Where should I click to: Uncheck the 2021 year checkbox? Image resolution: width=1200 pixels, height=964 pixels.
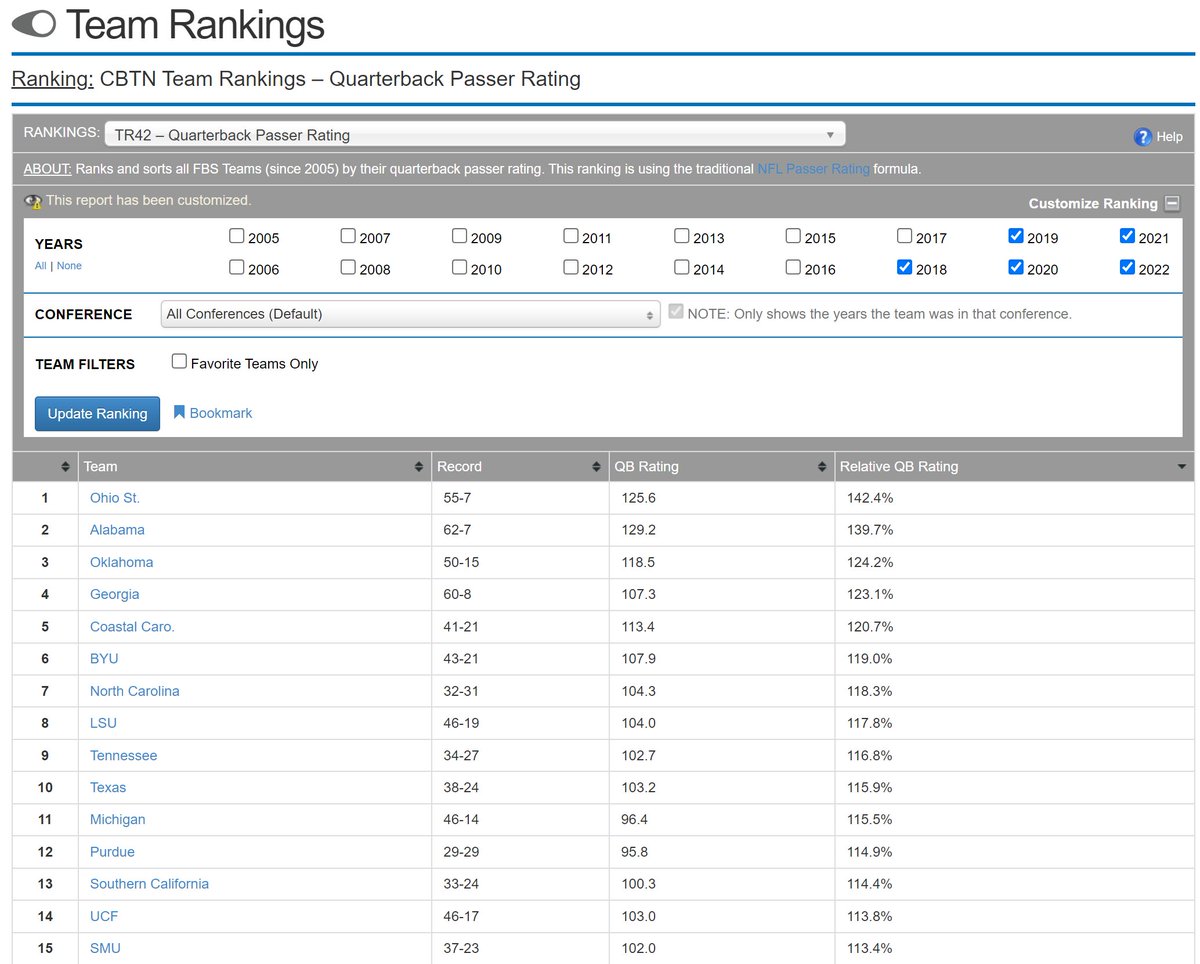1128,236
